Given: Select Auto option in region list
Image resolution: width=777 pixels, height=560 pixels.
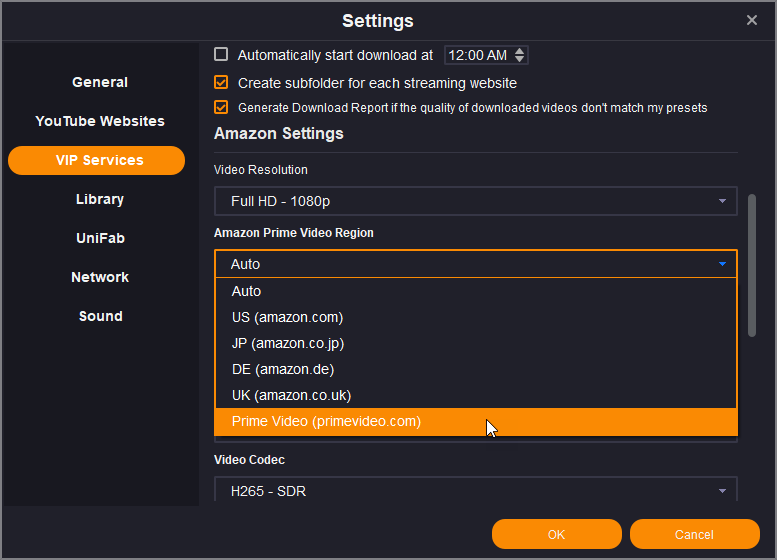Looking at the screenshot, I should coord(246,291).
